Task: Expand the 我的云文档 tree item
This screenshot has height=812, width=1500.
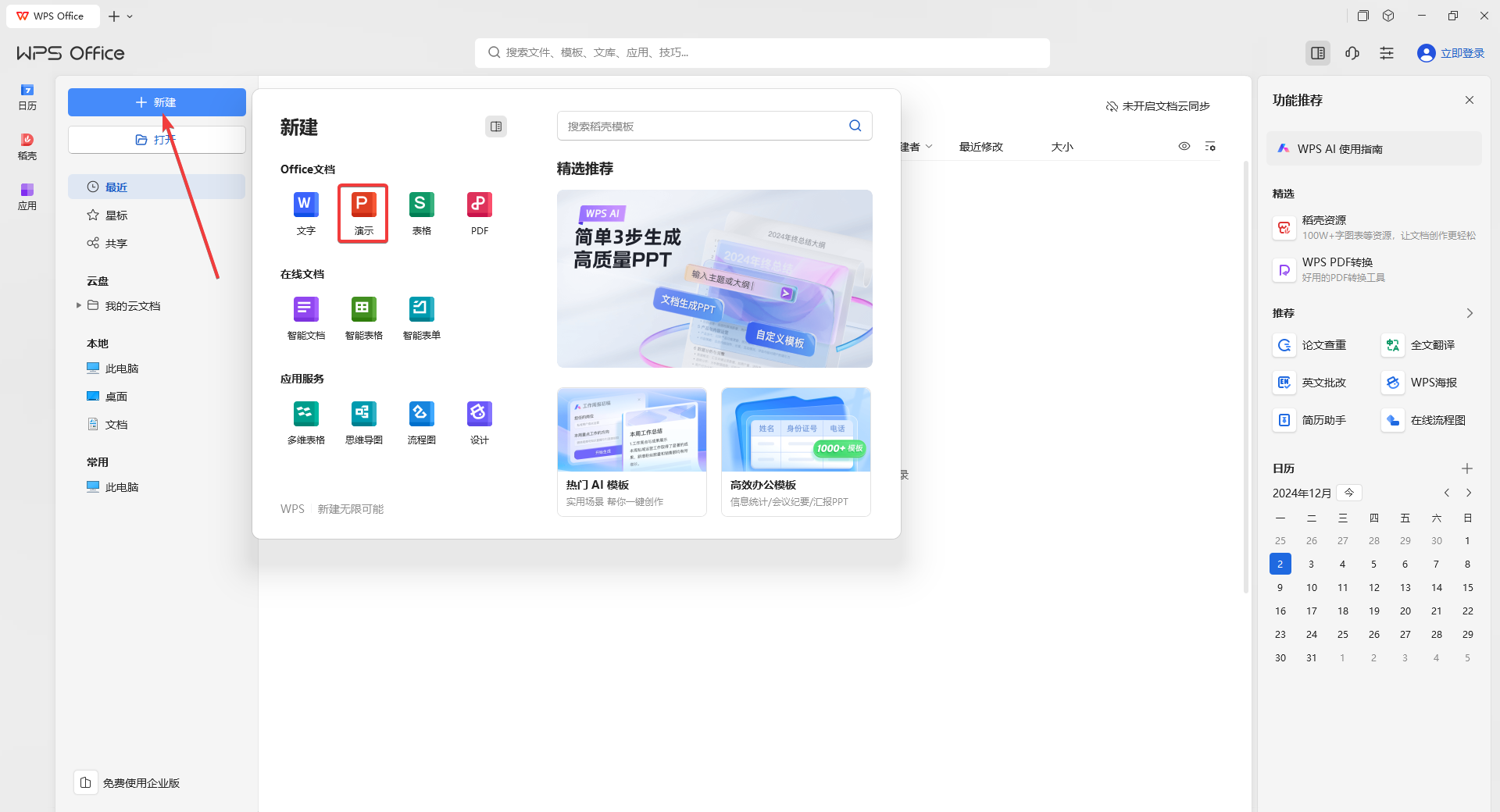Action: [78, 306]
